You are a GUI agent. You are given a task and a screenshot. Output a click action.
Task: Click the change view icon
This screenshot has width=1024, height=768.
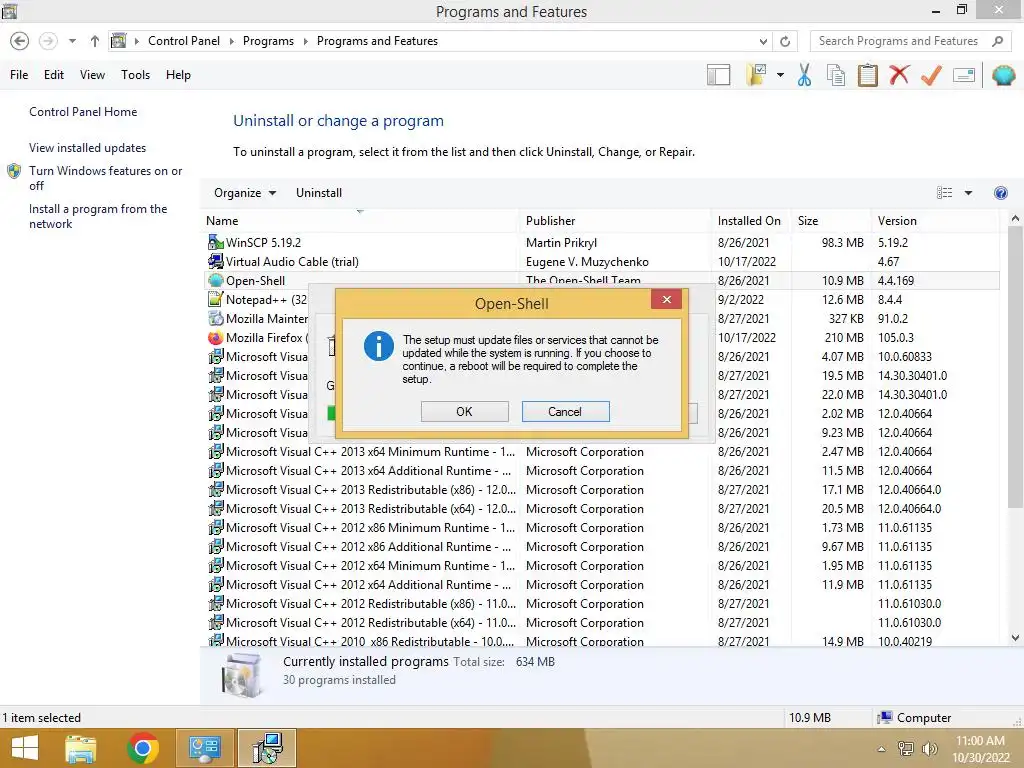click(944, 193)
